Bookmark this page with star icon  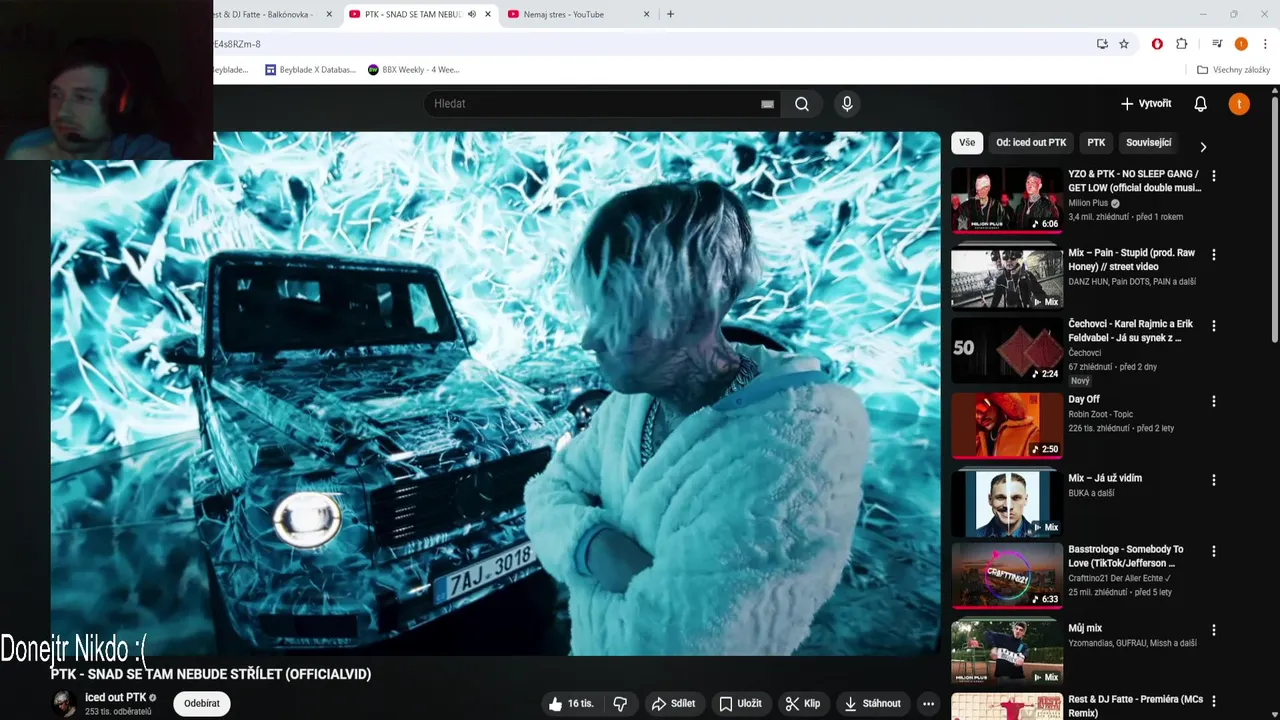(1124, 44)
